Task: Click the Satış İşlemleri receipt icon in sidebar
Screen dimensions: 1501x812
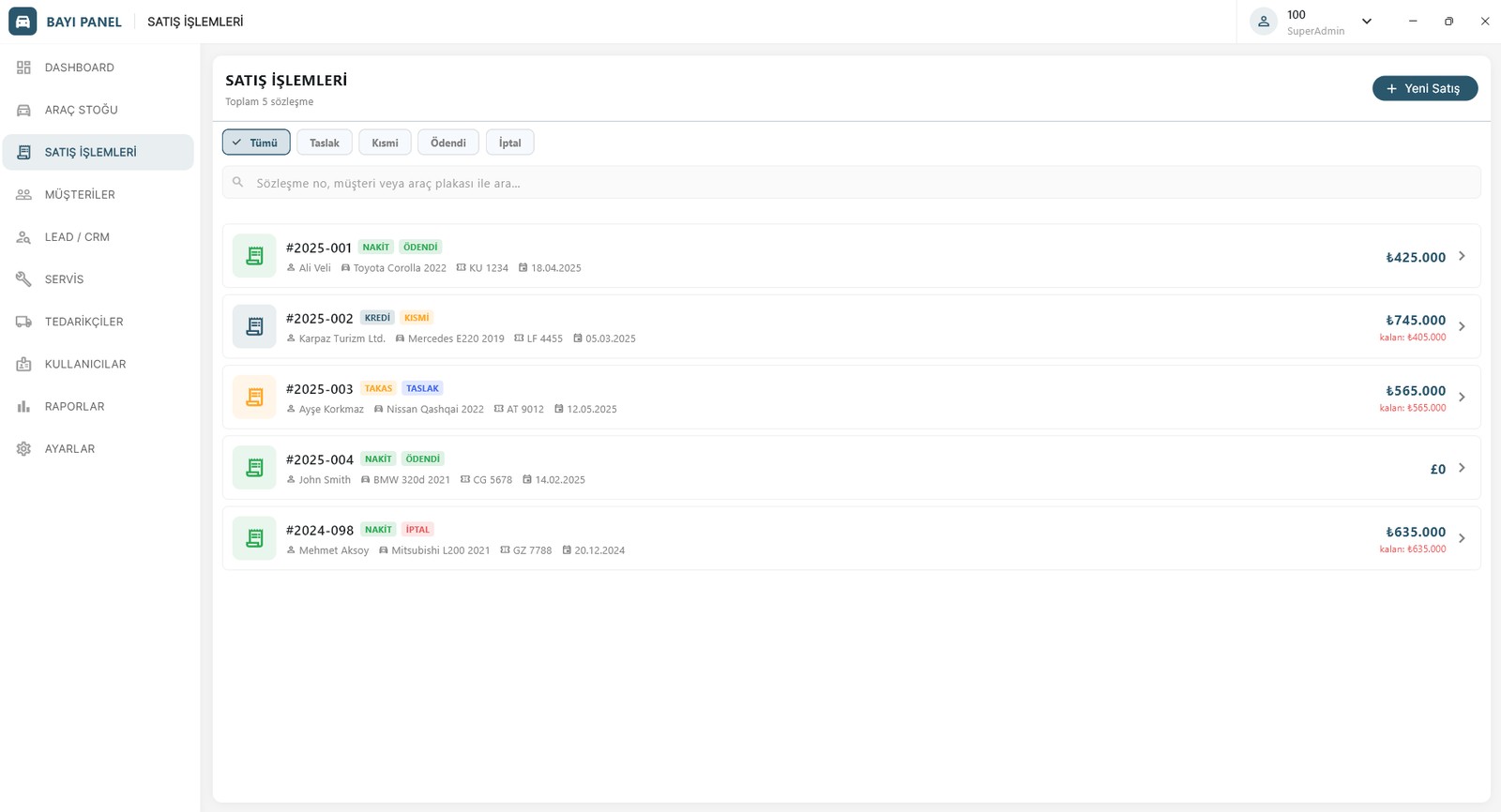Action: 23,152
